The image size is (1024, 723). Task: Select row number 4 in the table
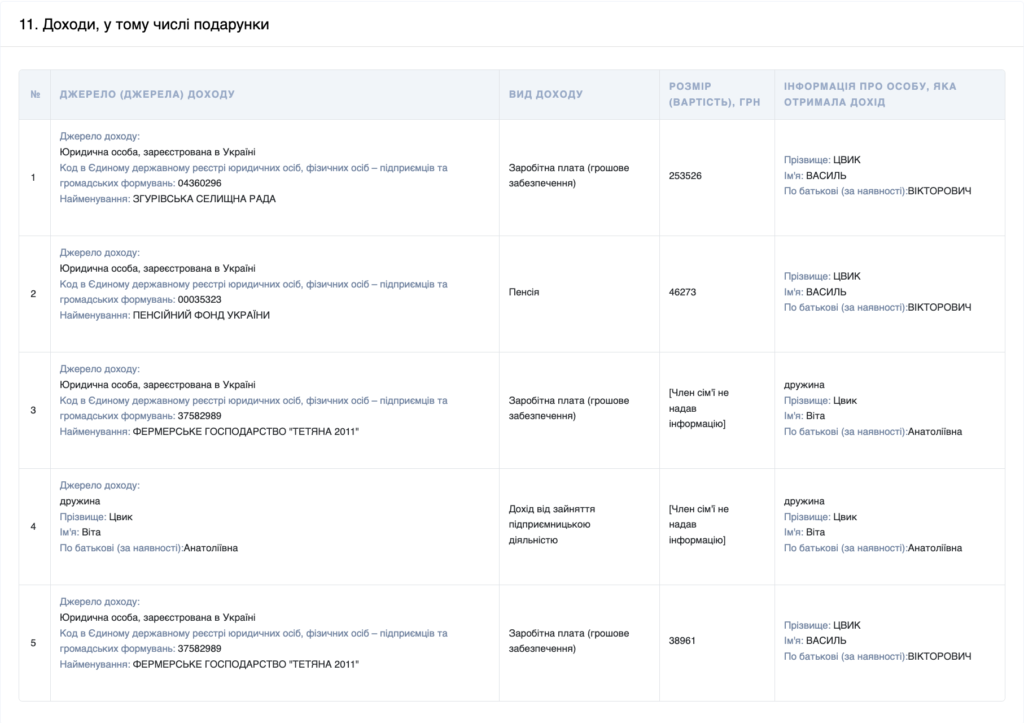click(34, 526)
